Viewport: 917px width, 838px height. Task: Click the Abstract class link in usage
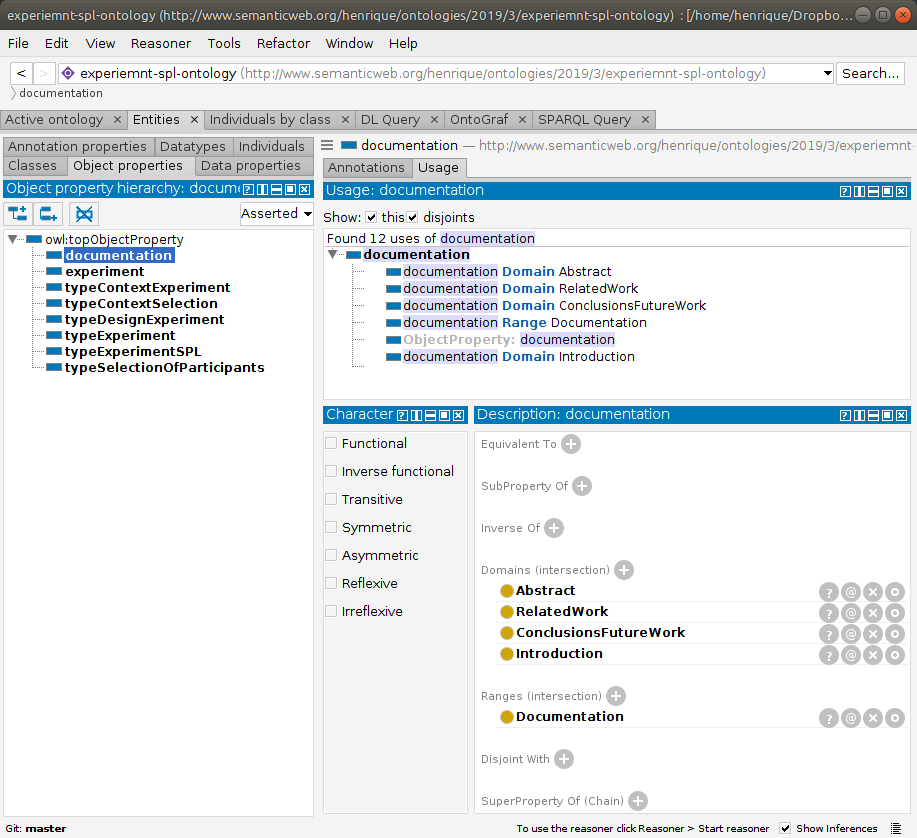[x=585, y=271]
